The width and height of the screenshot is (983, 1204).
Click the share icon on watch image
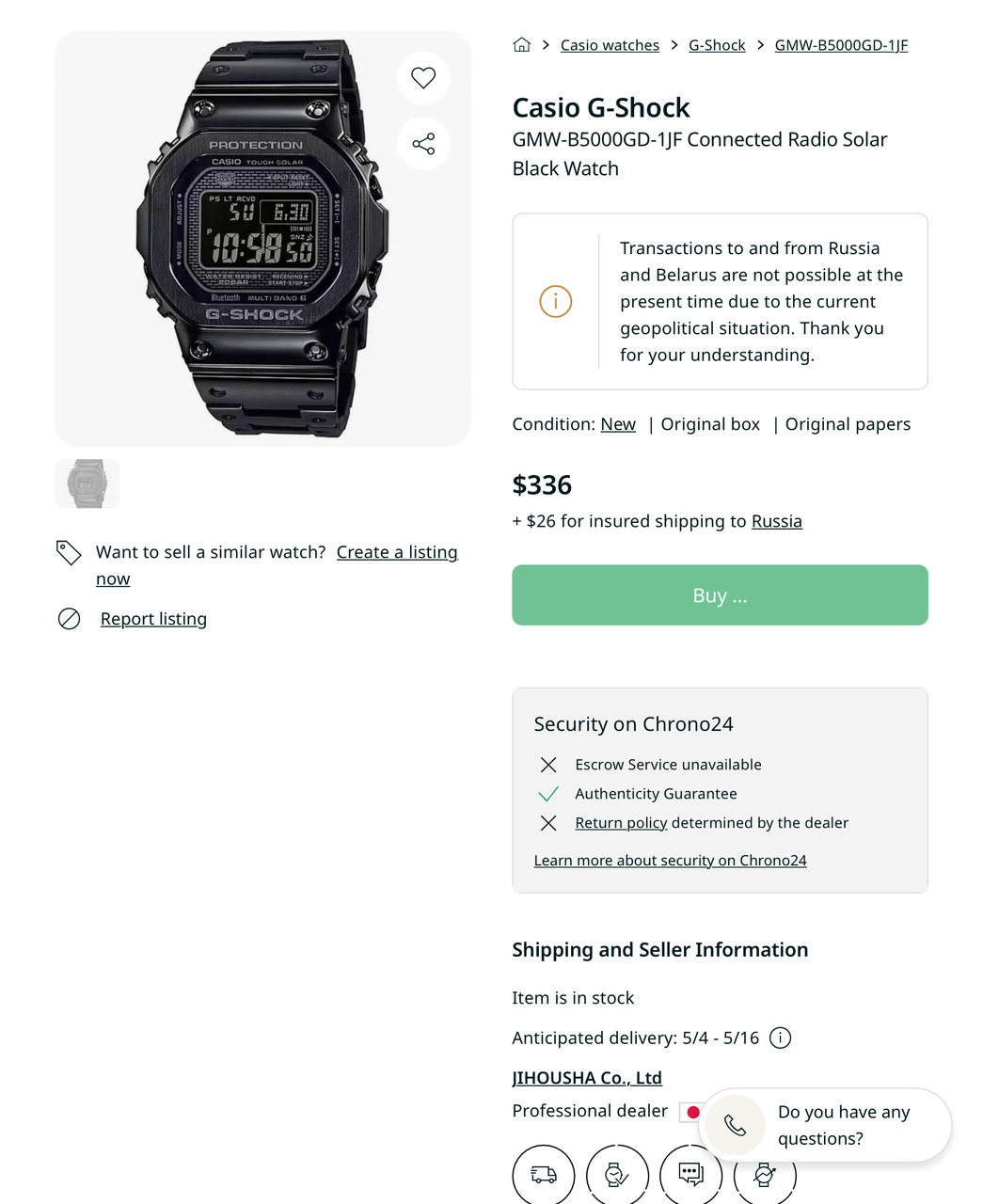423,144
